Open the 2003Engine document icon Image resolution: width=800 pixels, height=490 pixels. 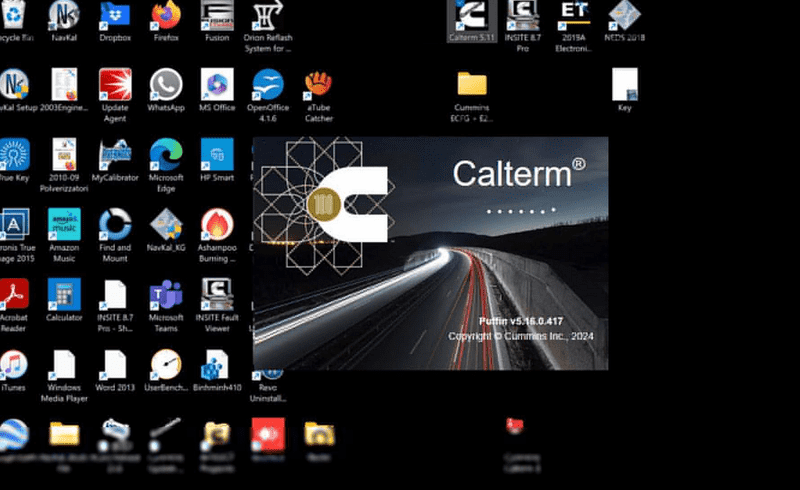pos(64,90)
